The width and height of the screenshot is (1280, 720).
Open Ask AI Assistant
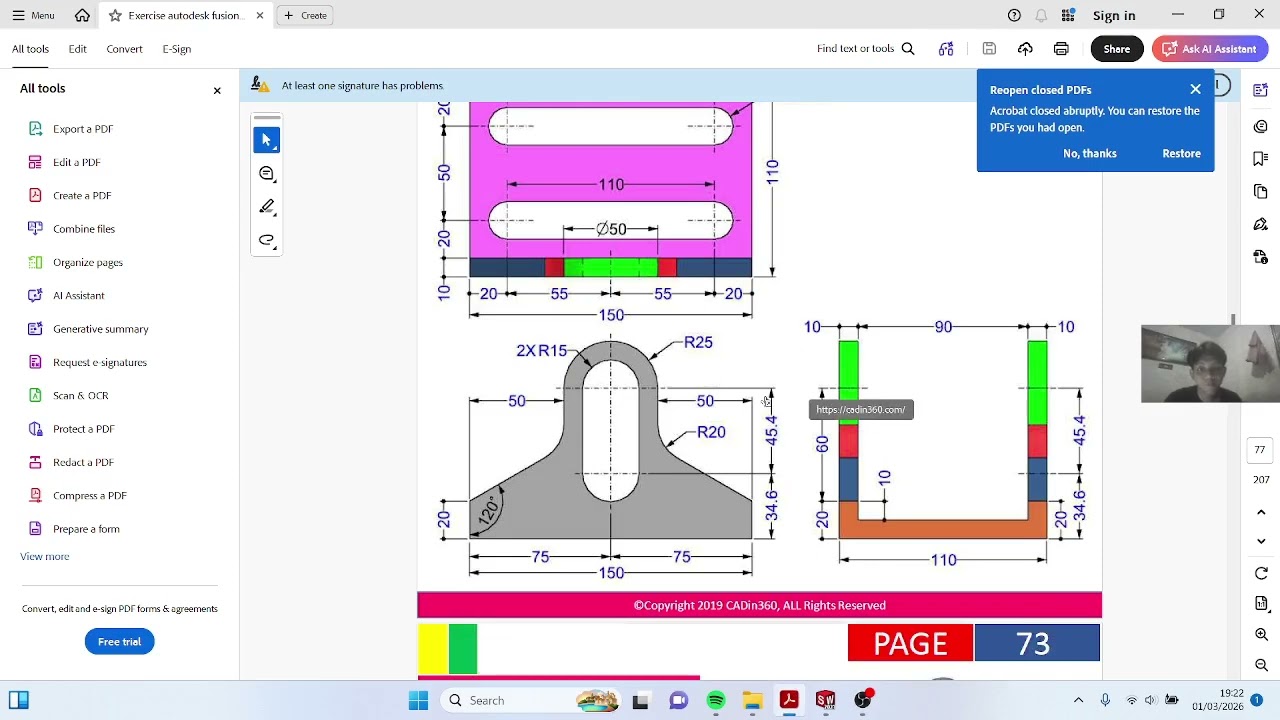click(1210, 48)
